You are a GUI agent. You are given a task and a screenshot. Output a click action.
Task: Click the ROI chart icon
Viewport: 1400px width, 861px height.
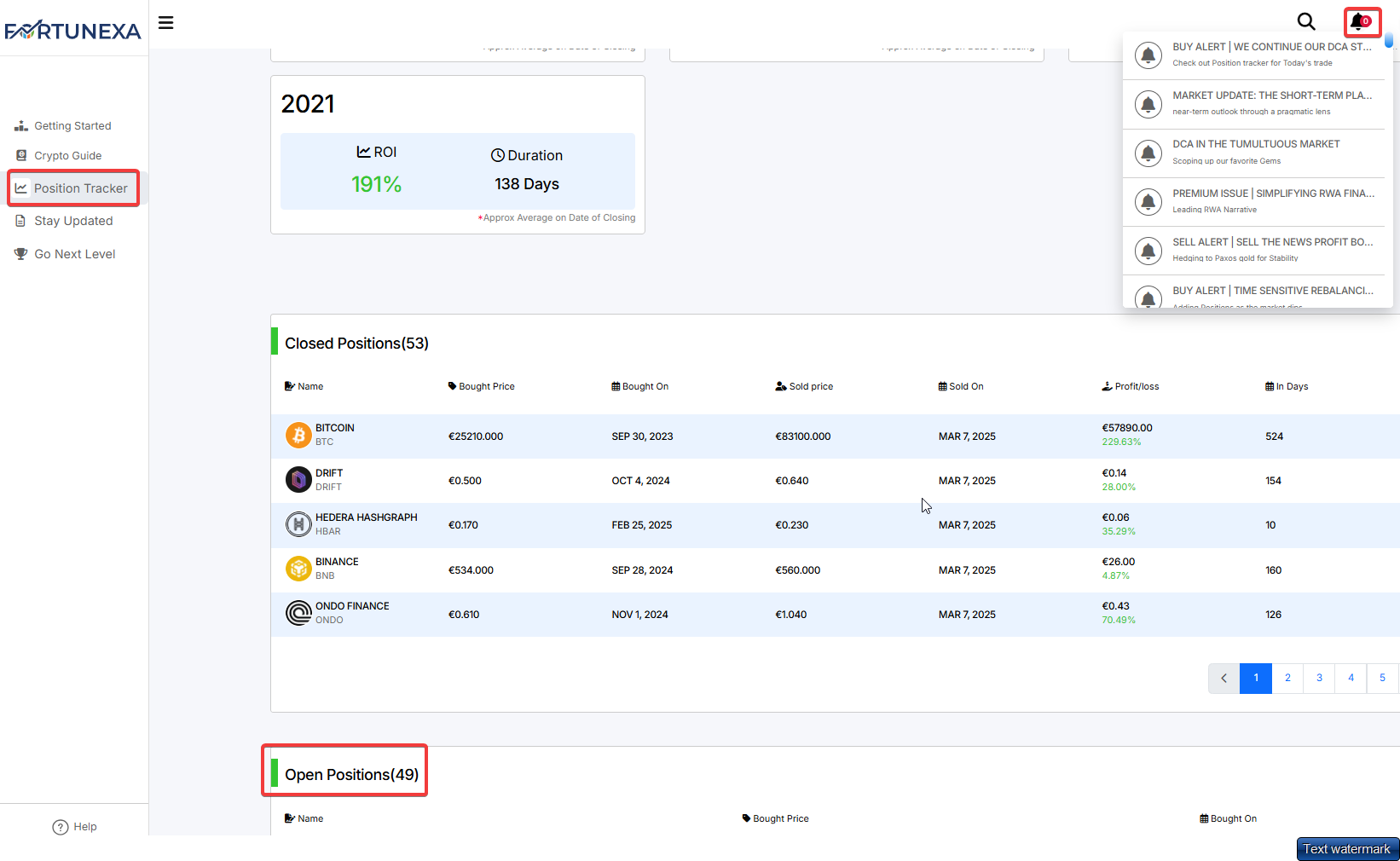click(x=363, y=152)
